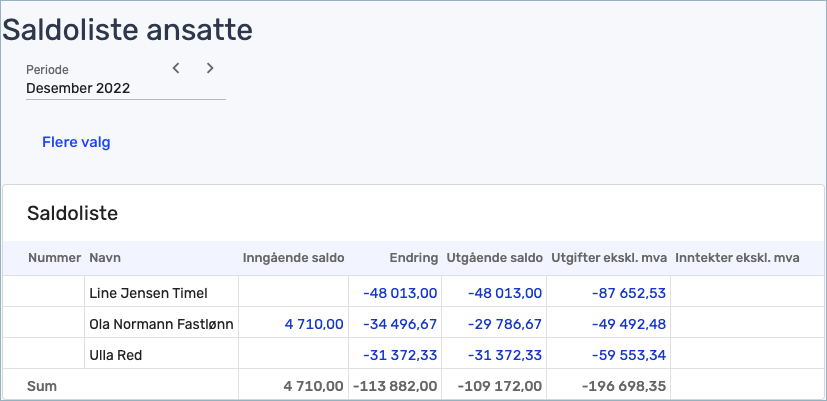Image resolution: width=827 pixels, height=401 pixels.
Task: Sort by Utgående saldo column header
Action: [494, 258]
